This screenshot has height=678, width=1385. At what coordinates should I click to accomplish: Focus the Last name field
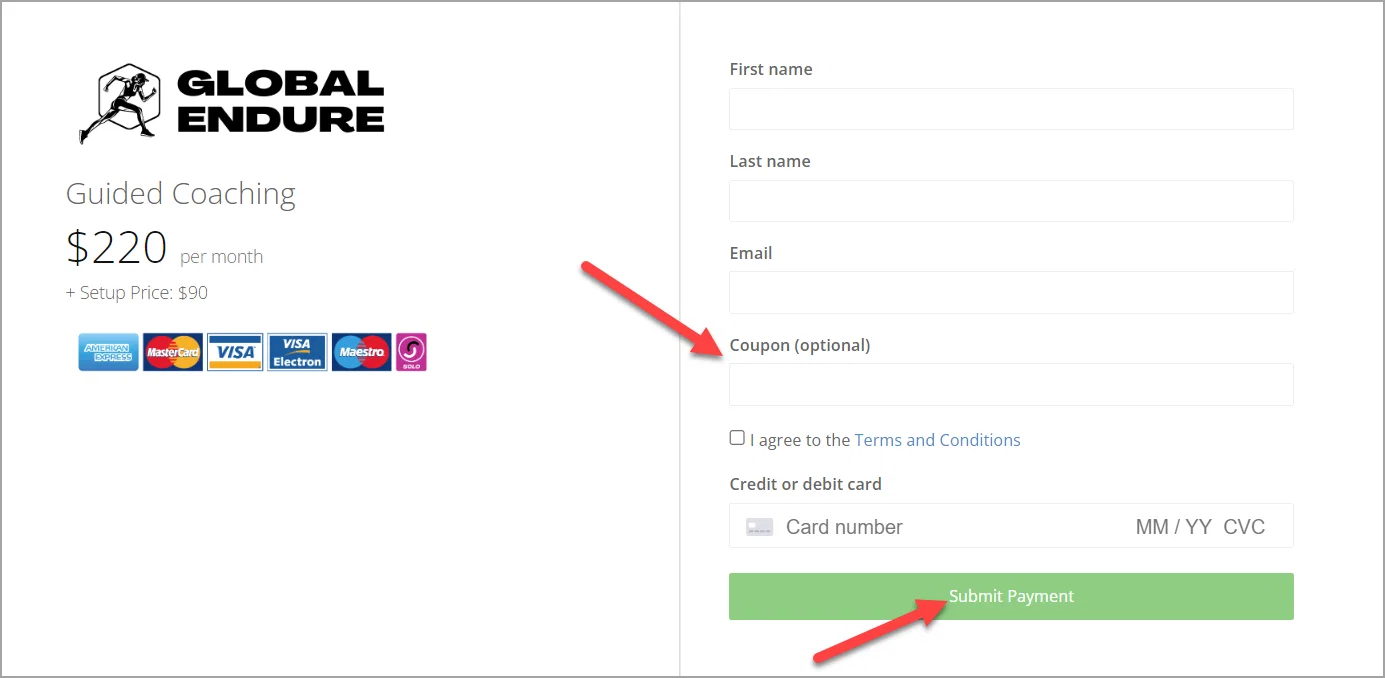1011,201
